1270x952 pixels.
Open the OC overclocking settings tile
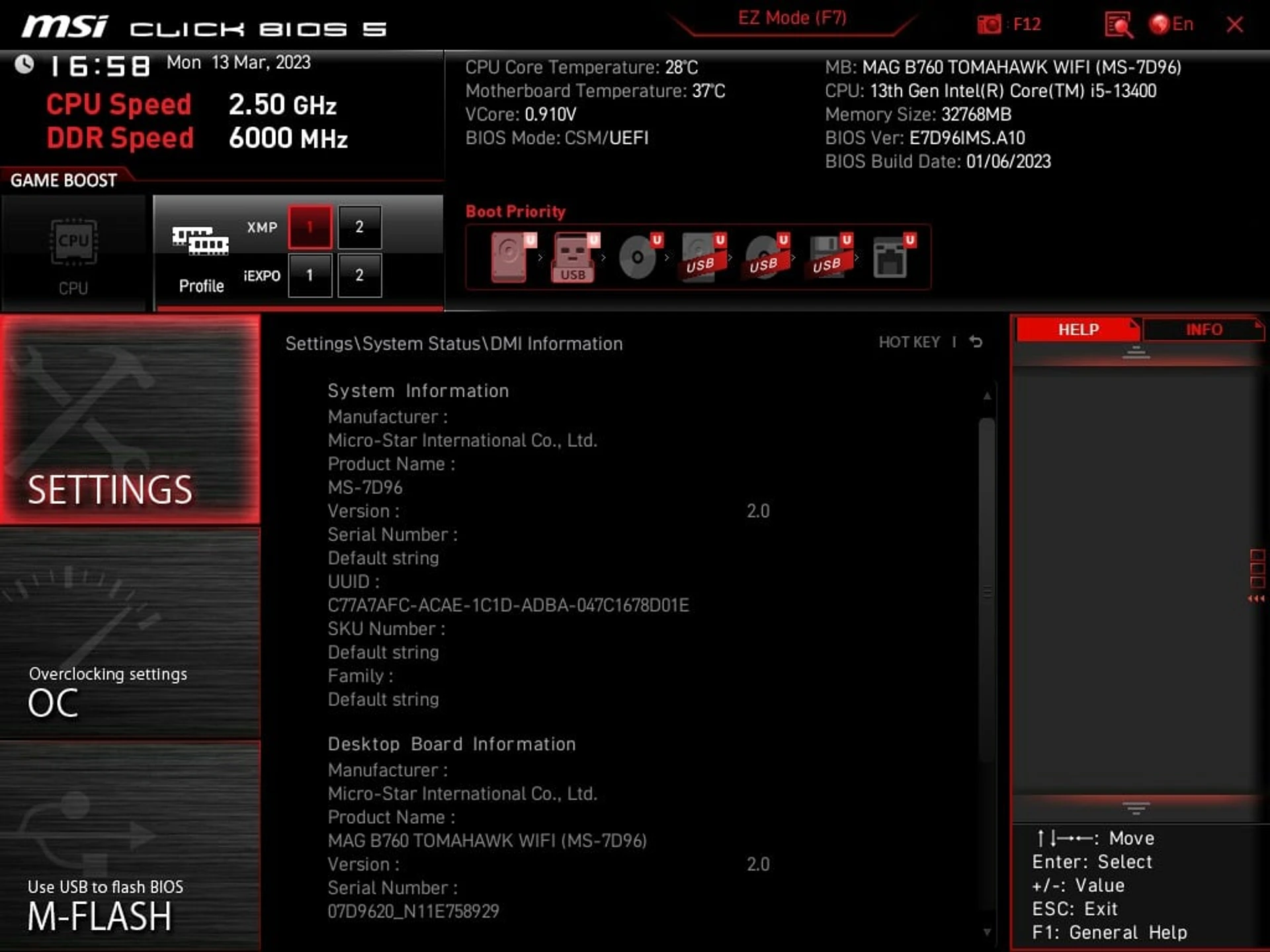coord(130,633)
